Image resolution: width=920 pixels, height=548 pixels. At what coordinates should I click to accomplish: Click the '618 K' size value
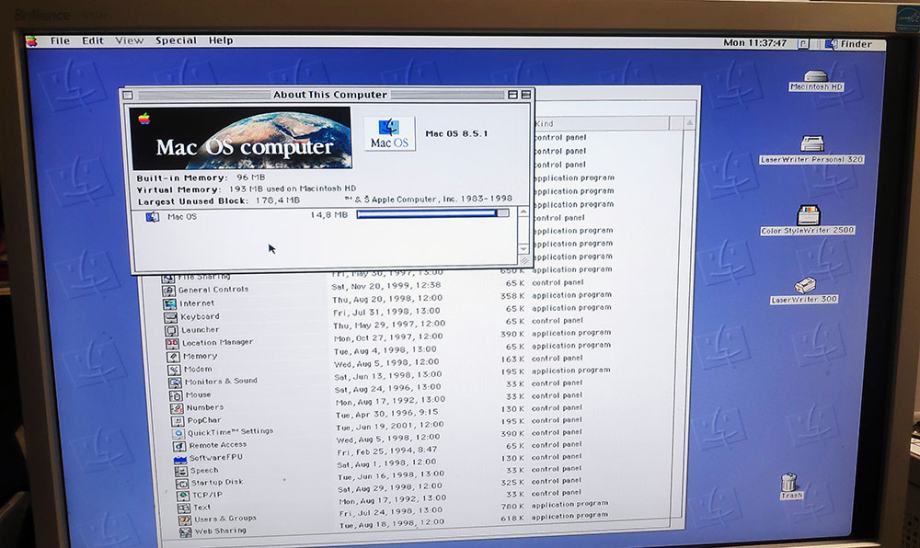pos(512,518)
